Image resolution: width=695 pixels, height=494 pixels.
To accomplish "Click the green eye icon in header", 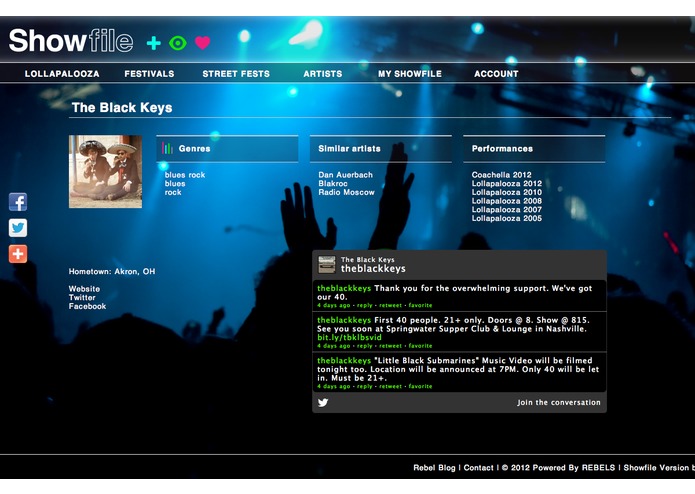I will (178, 43).
